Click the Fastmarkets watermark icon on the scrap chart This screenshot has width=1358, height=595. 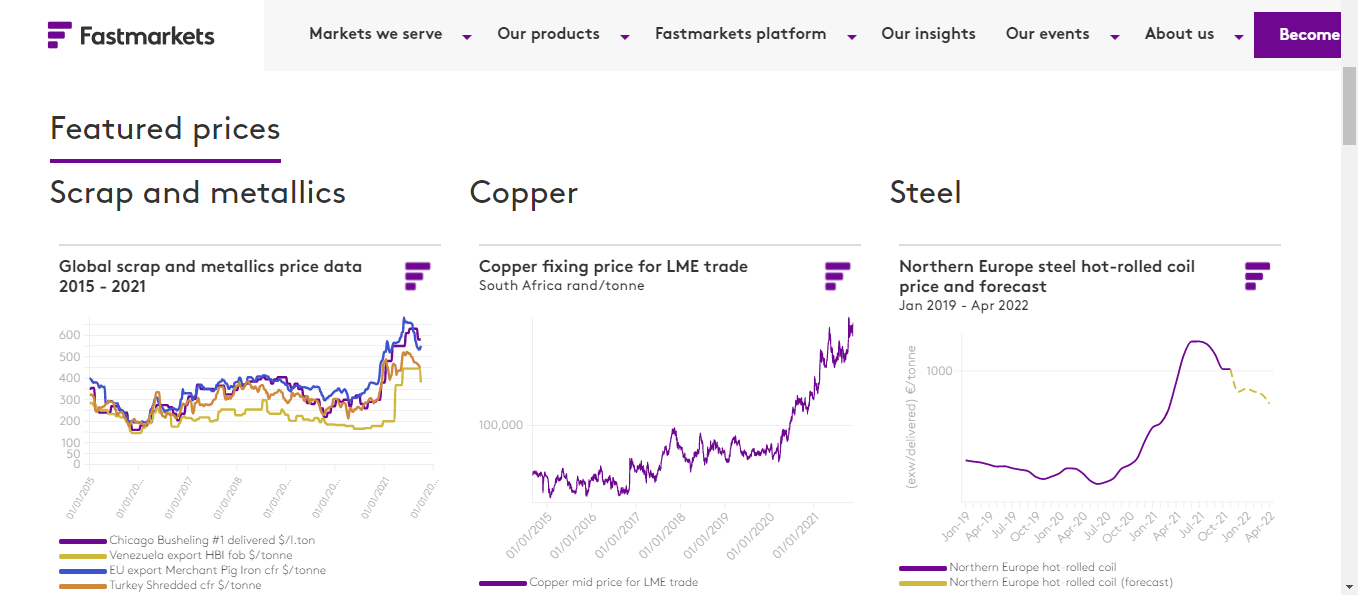coord(416,275)
